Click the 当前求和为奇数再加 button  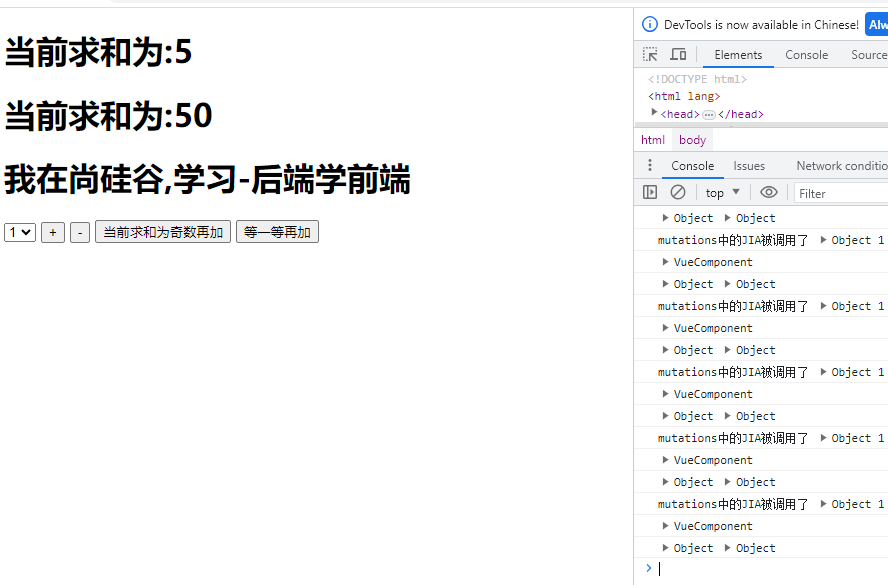163,232
